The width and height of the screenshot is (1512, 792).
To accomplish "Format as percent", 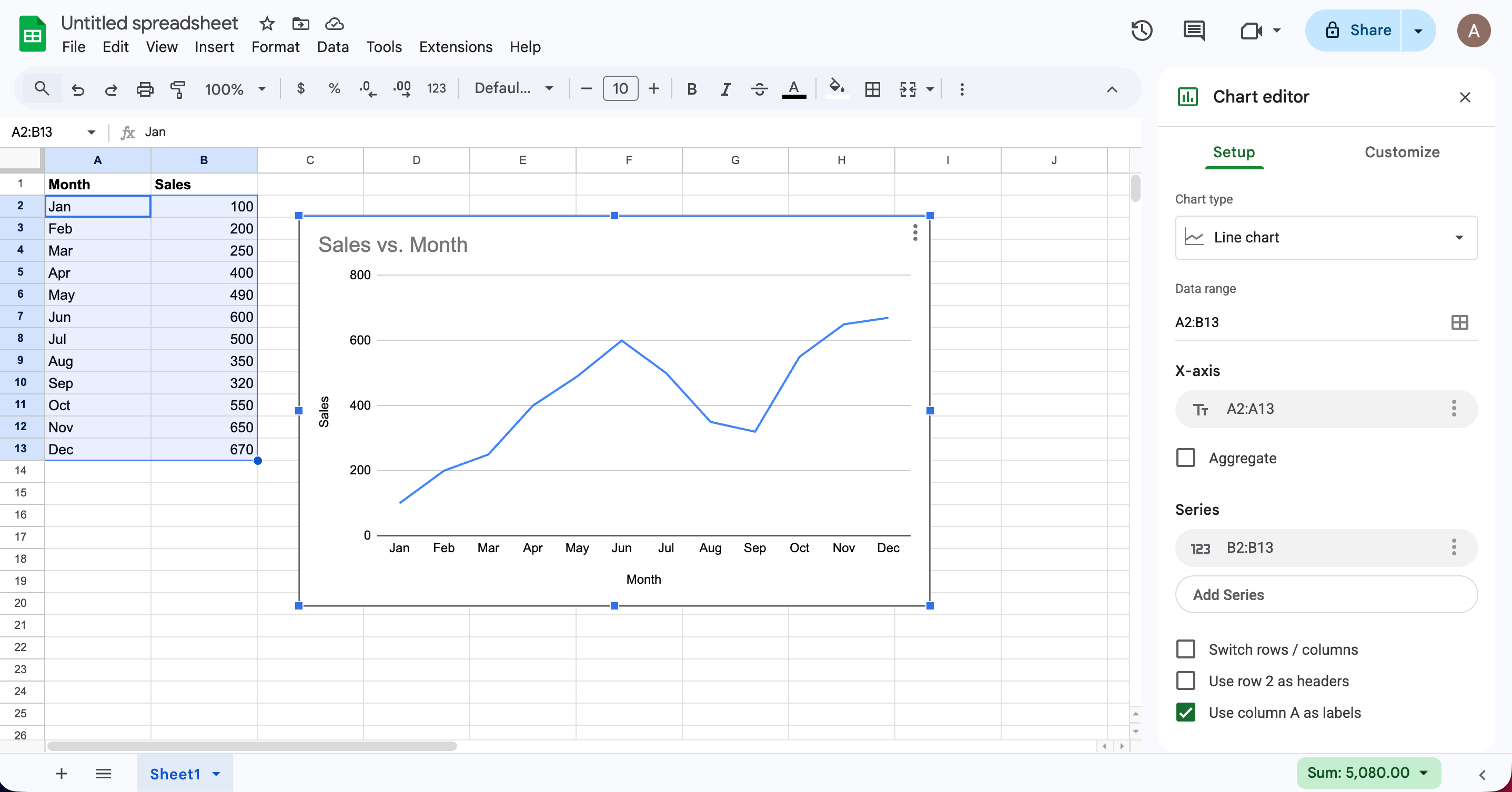I will [x=334, y=88].
